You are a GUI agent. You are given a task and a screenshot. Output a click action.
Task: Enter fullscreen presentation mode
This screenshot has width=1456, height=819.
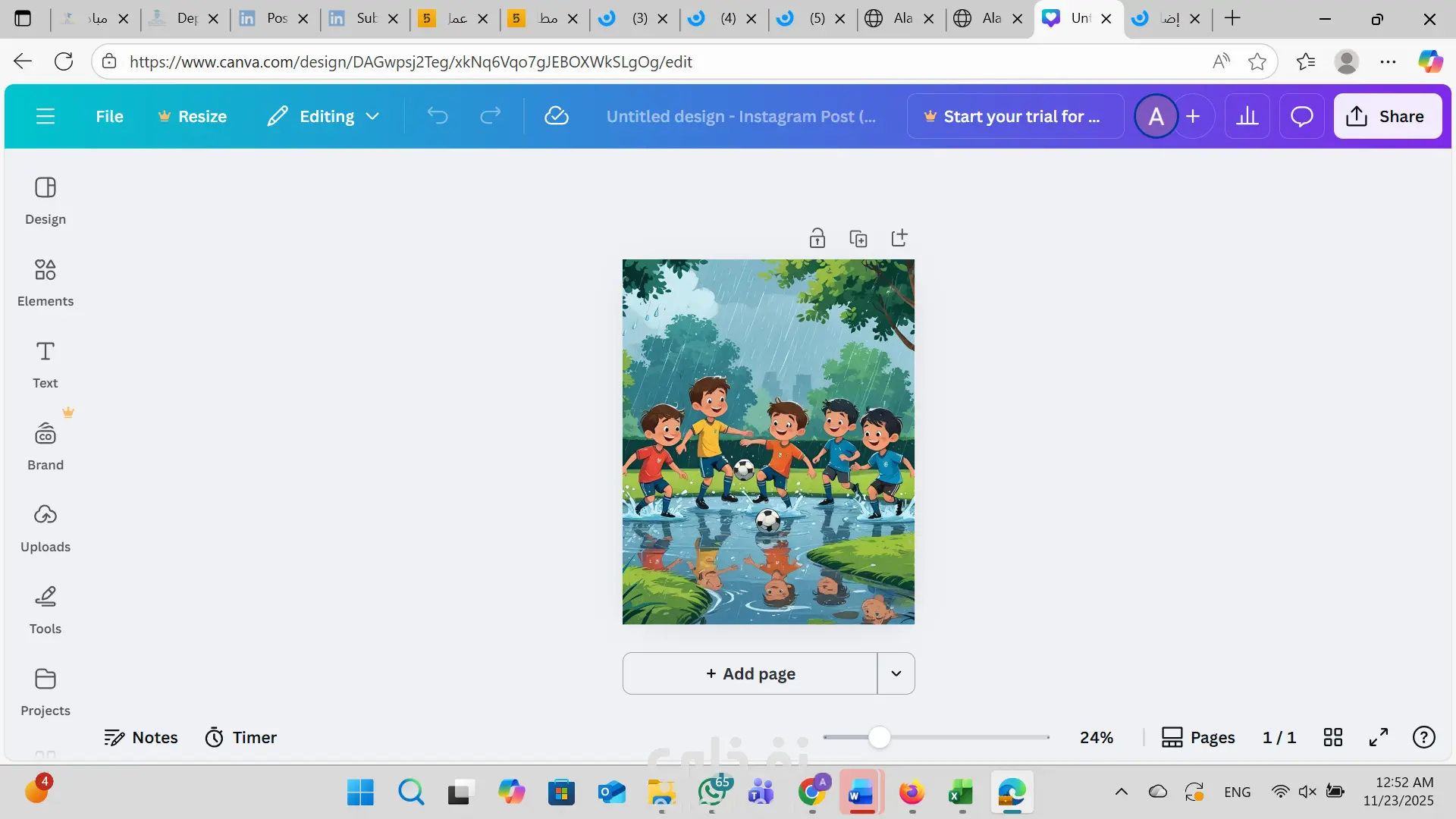coord(1378,737)
